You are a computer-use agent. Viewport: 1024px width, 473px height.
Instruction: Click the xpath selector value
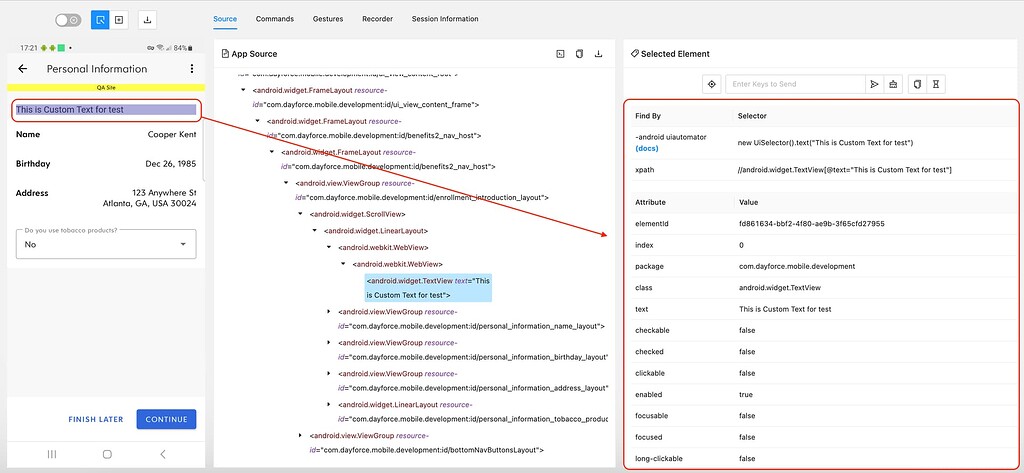tap(844, 170)
